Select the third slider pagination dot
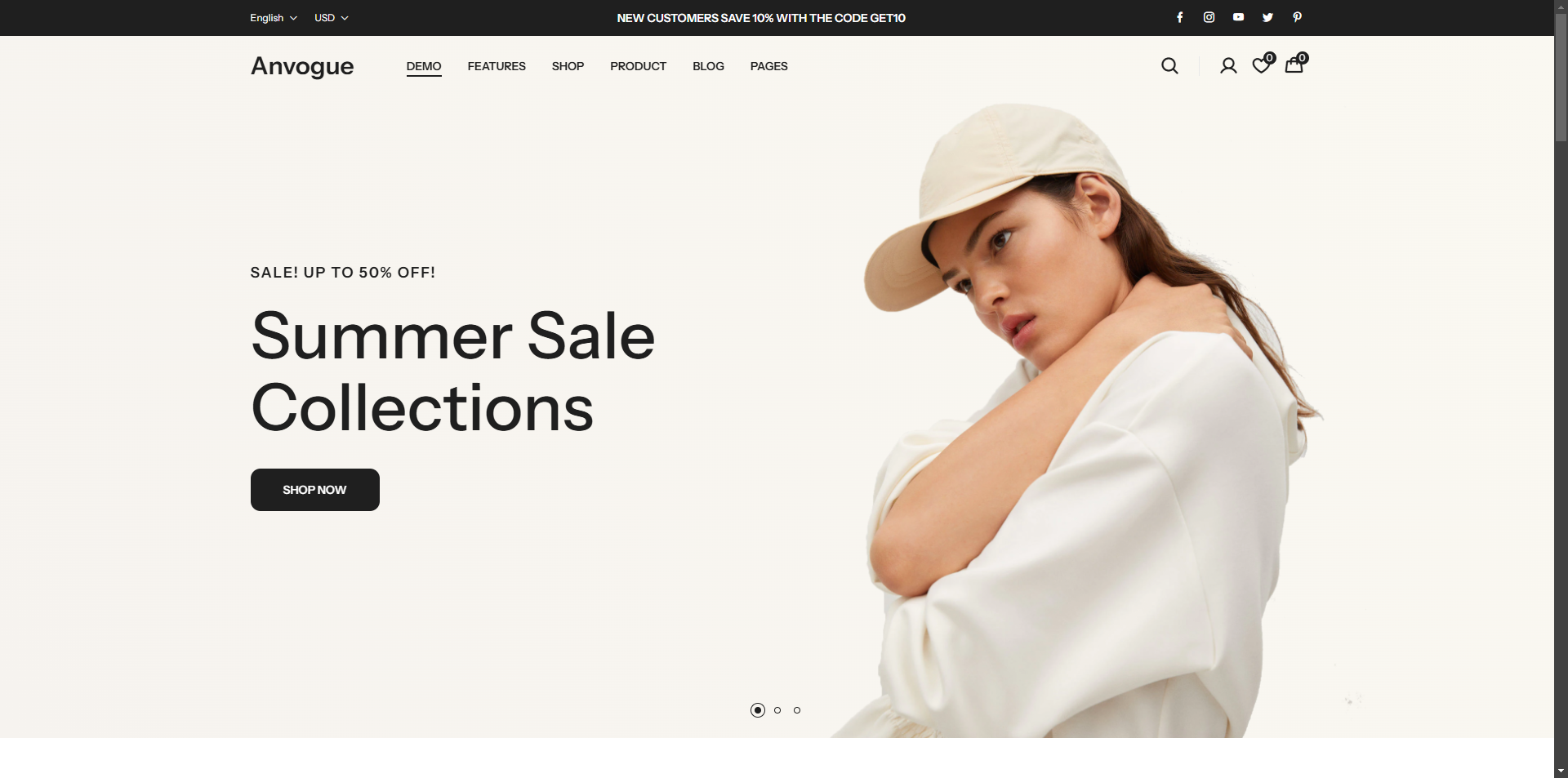The image size is (1568, 778). point(797,710)
